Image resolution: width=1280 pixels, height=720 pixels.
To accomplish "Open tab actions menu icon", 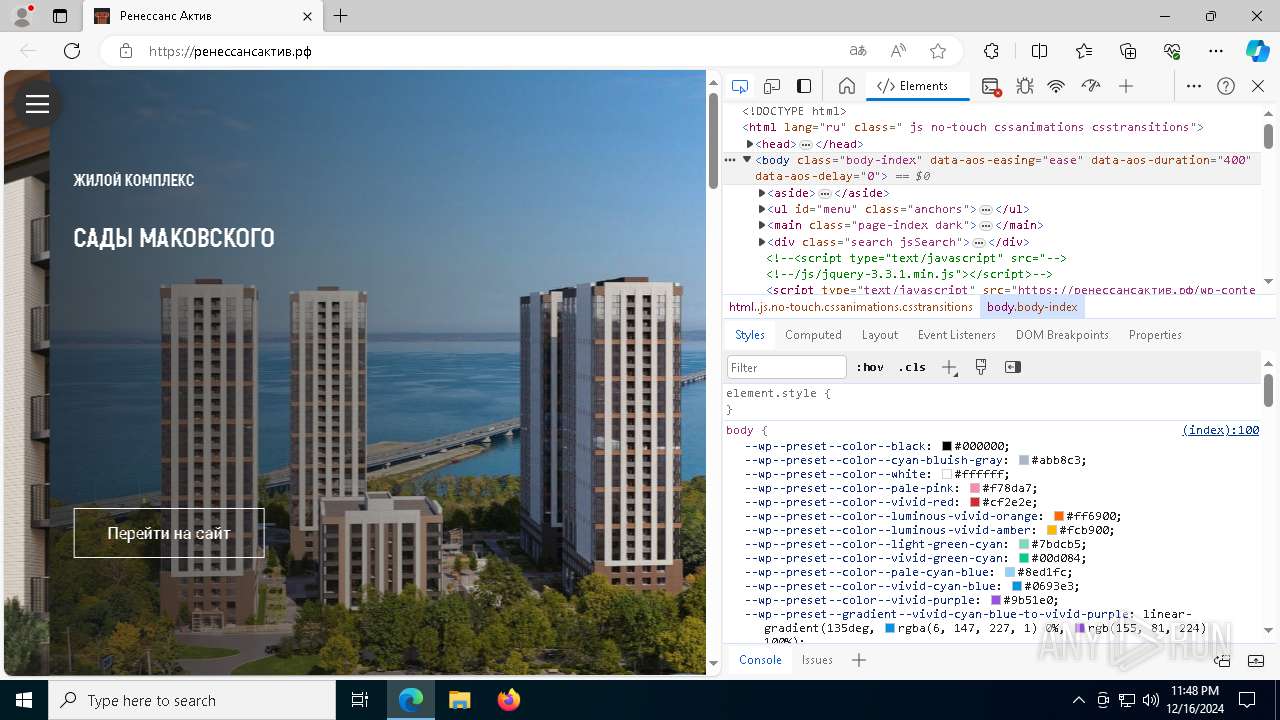I will tap(60, 16).
